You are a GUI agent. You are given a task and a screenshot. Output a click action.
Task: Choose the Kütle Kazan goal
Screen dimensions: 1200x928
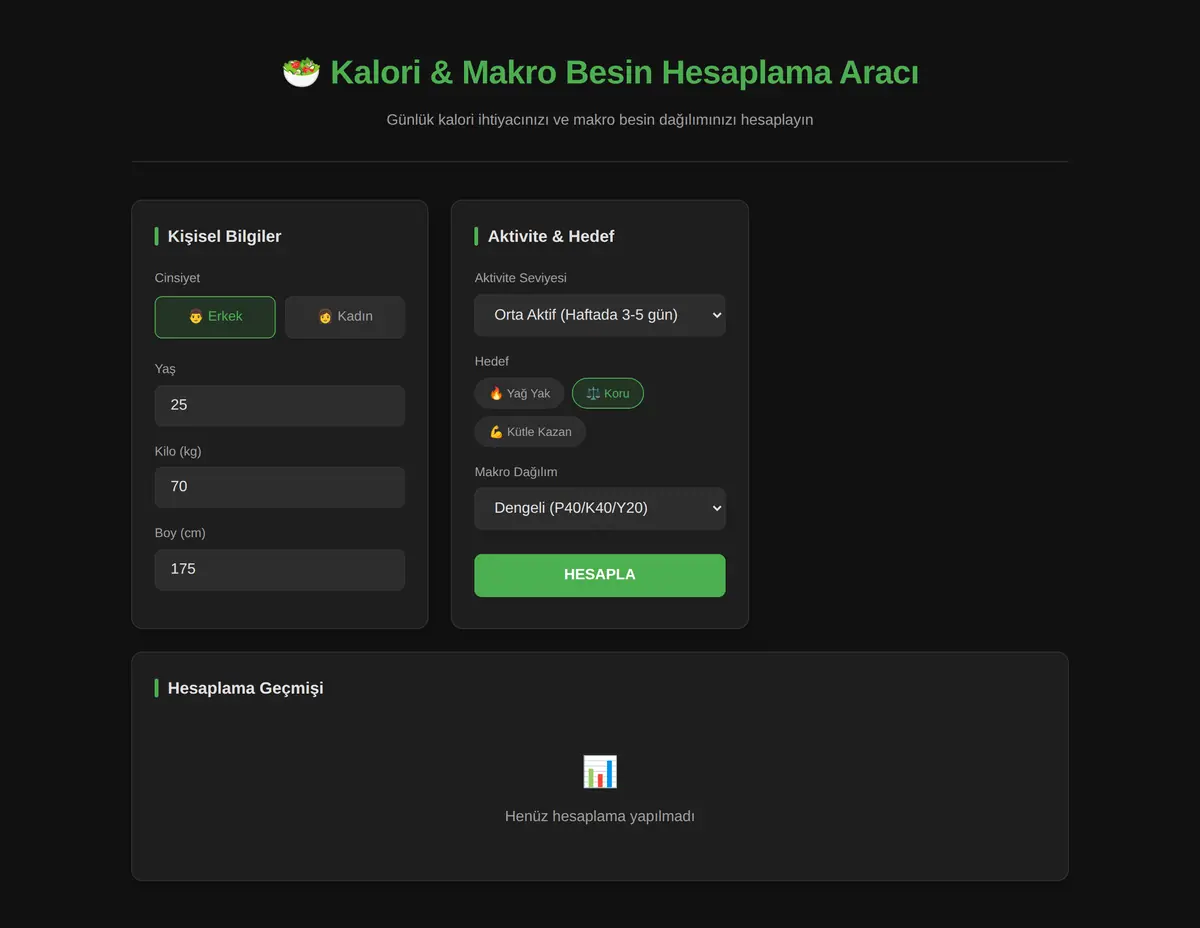(x=530, y=432)
